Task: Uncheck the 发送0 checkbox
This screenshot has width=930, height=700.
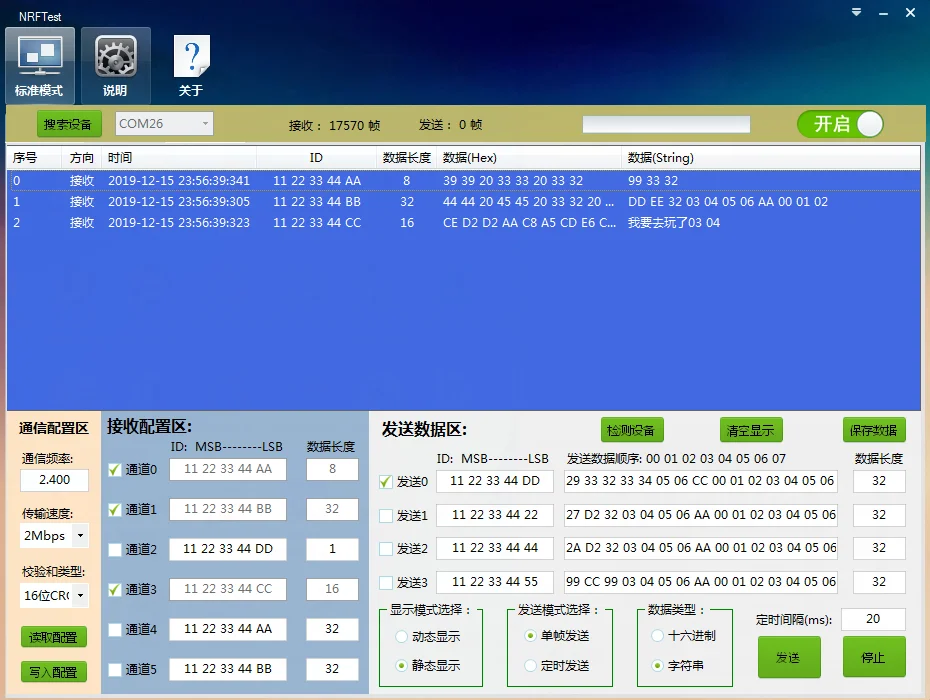Action: 386,482
